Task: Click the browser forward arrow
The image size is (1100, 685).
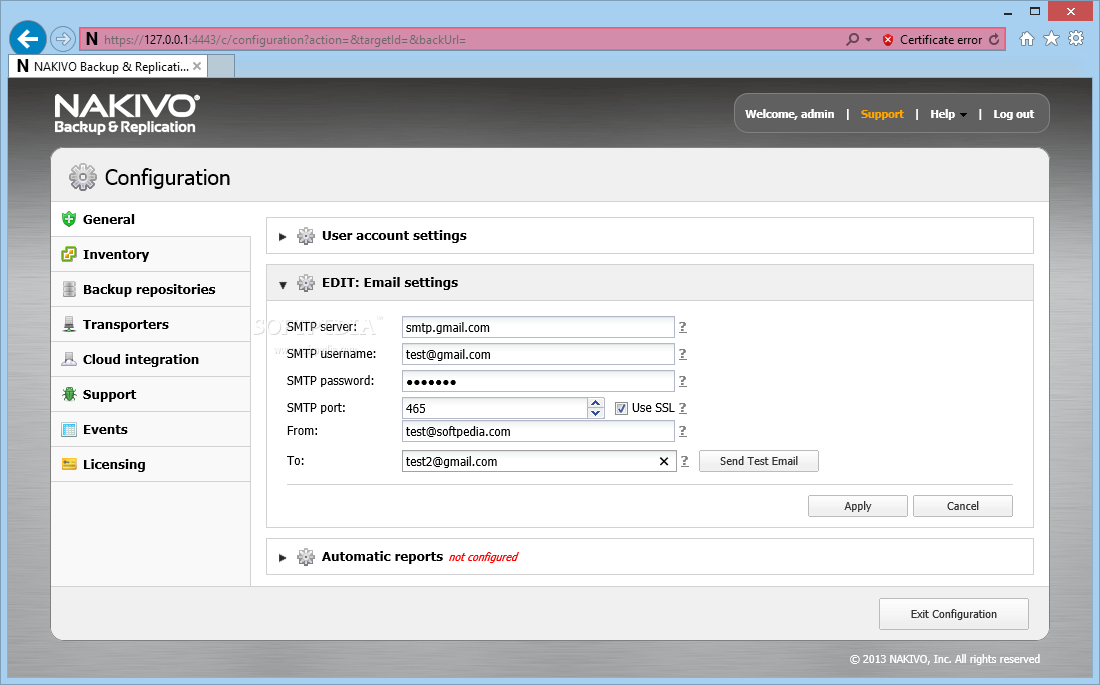Action: coord(63,39)
